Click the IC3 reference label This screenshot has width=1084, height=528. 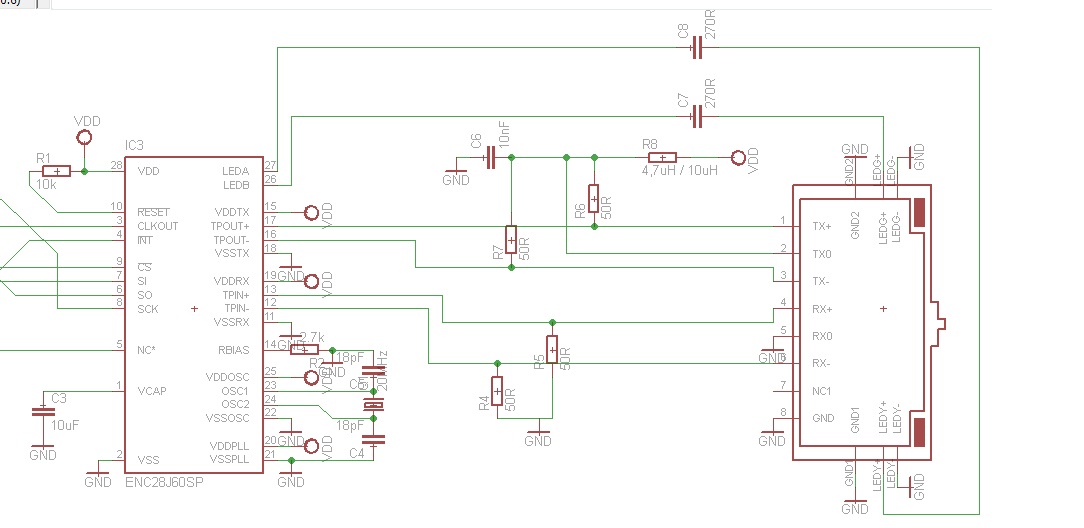point(134,146)
